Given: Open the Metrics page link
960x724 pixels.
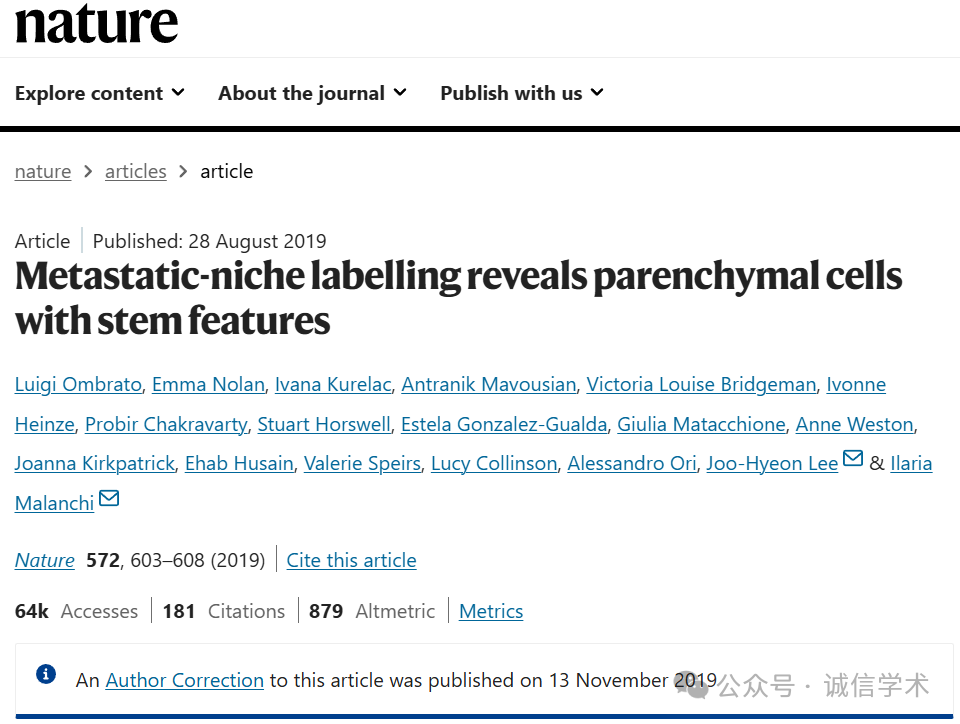Looking at the screenshot, I should point(491,611).
